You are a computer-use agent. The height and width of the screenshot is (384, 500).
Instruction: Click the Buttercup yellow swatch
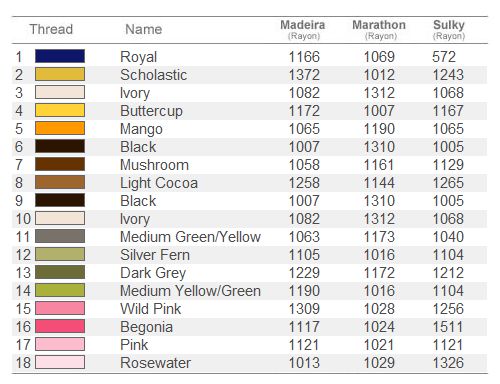click(60, 110)
